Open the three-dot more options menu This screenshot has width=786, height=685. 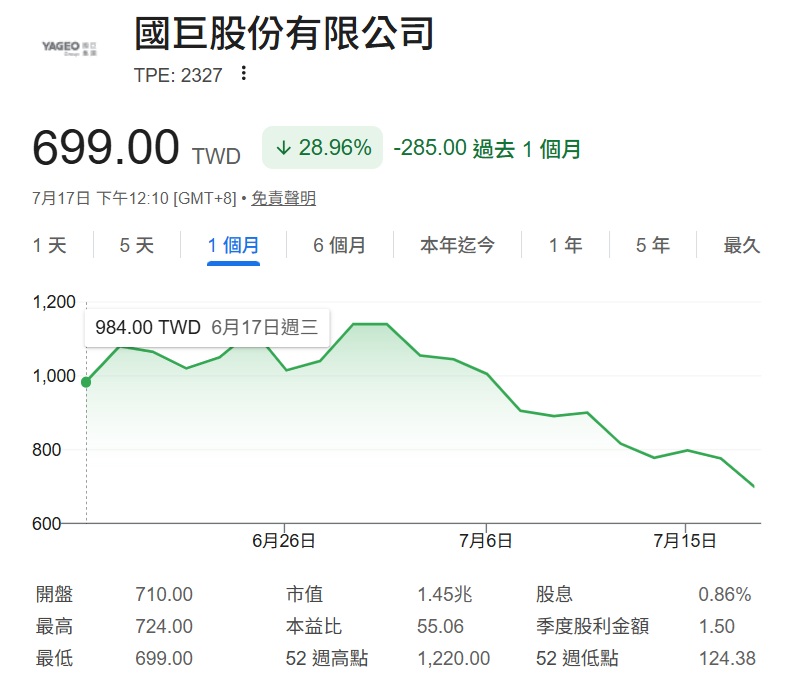244,73
